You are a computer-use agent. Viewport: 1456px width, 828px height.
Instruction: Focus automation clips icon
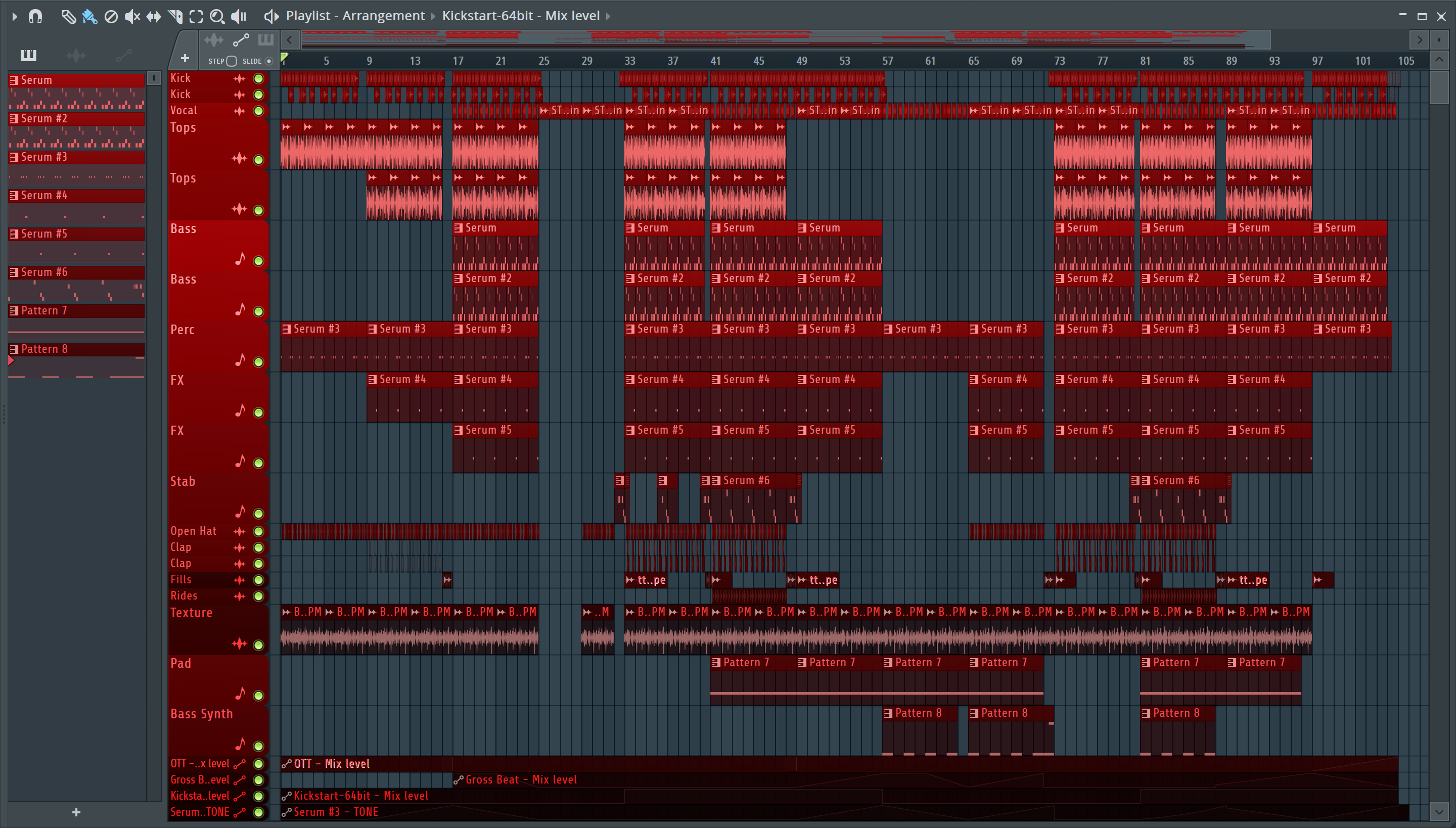coord(241,40)
